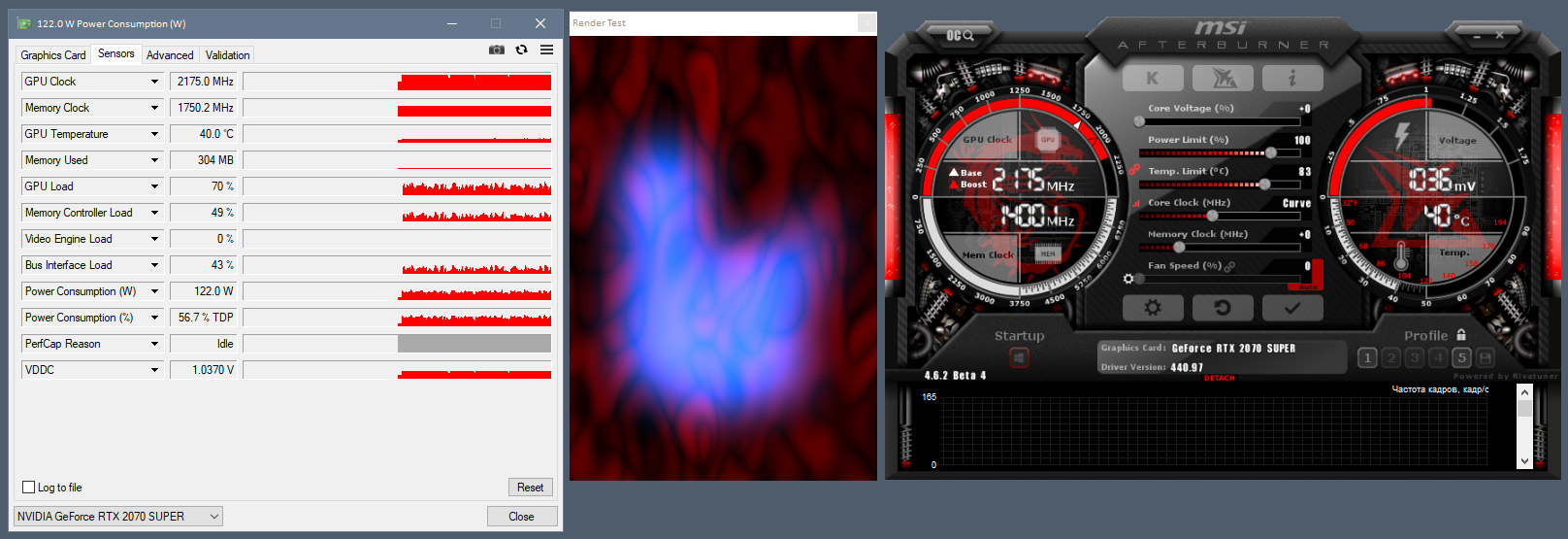Click the Memory Clock slider handle
The image size is (1568, 539).
tap(1179, 247)
